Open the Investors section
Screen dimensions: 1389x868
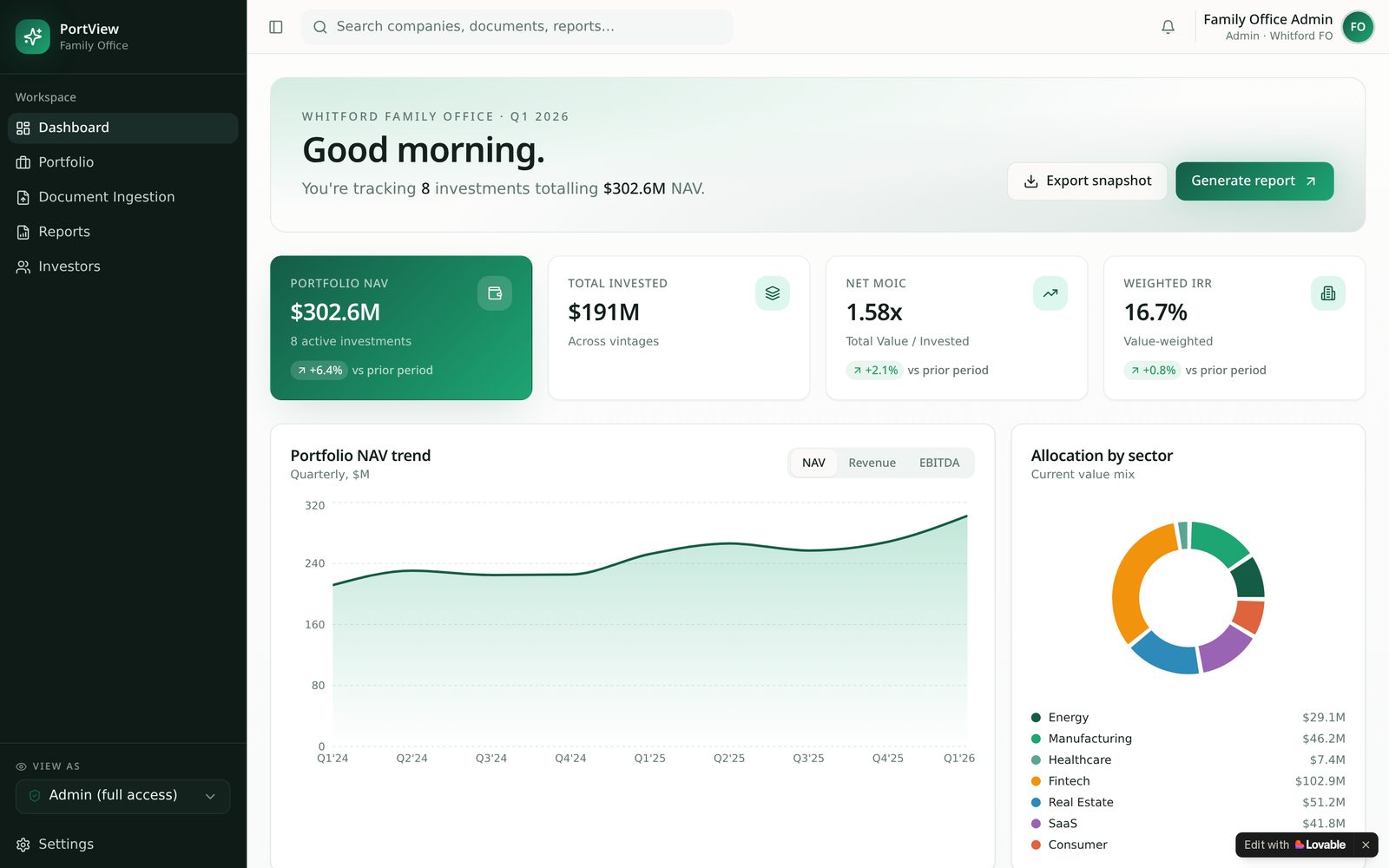coord(122,266)
